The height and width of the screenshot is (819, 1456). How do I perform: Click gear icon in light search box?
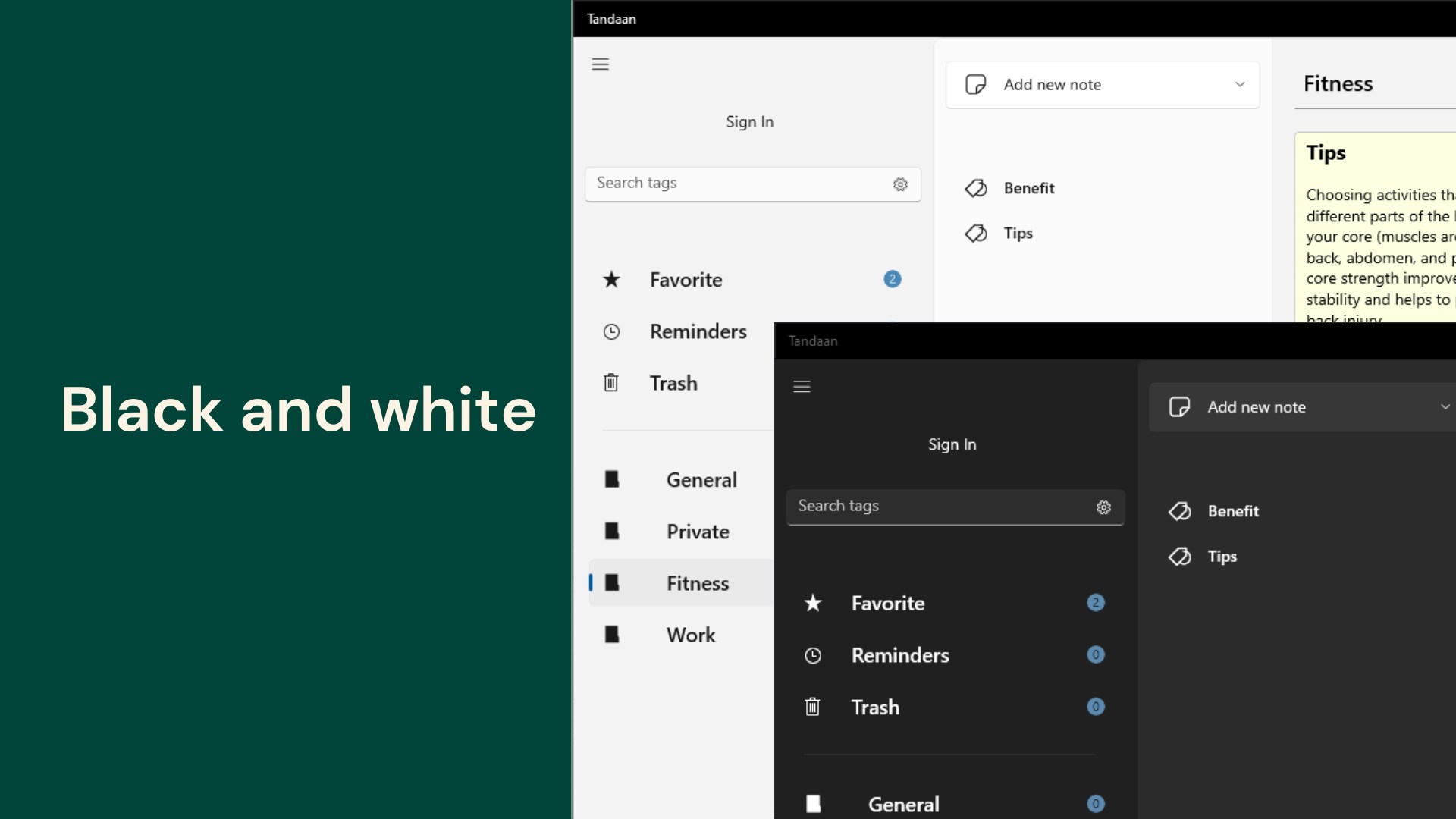coord(900,184)
